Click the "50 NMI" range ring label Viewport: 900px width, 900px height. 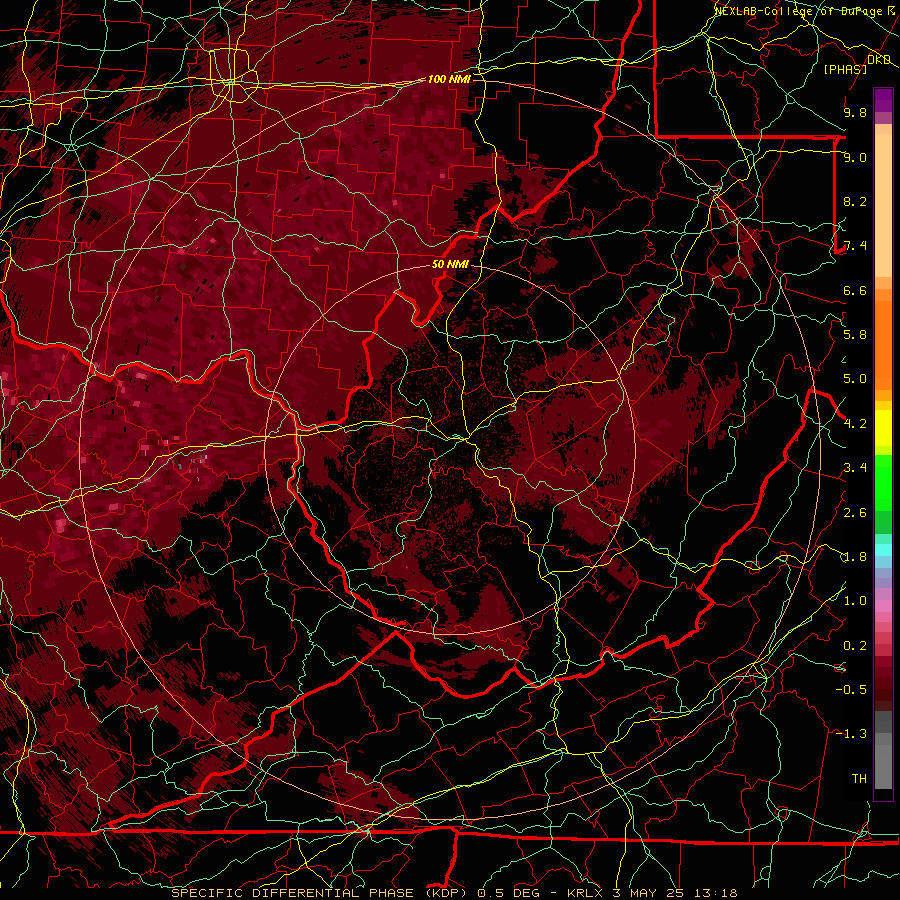(x=450, y=264)
